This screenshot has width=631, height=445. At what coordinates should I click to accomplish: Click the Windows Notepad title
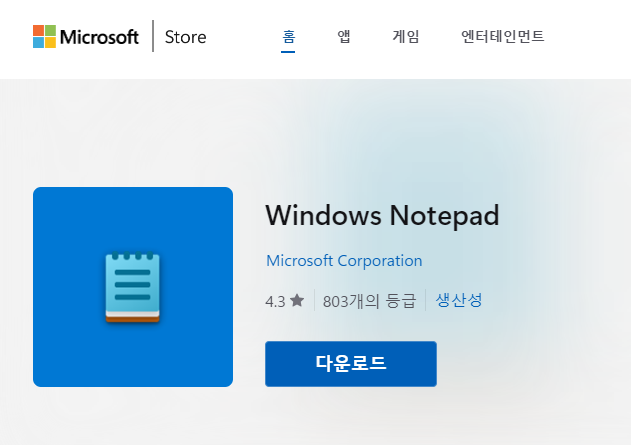[382, 216]
